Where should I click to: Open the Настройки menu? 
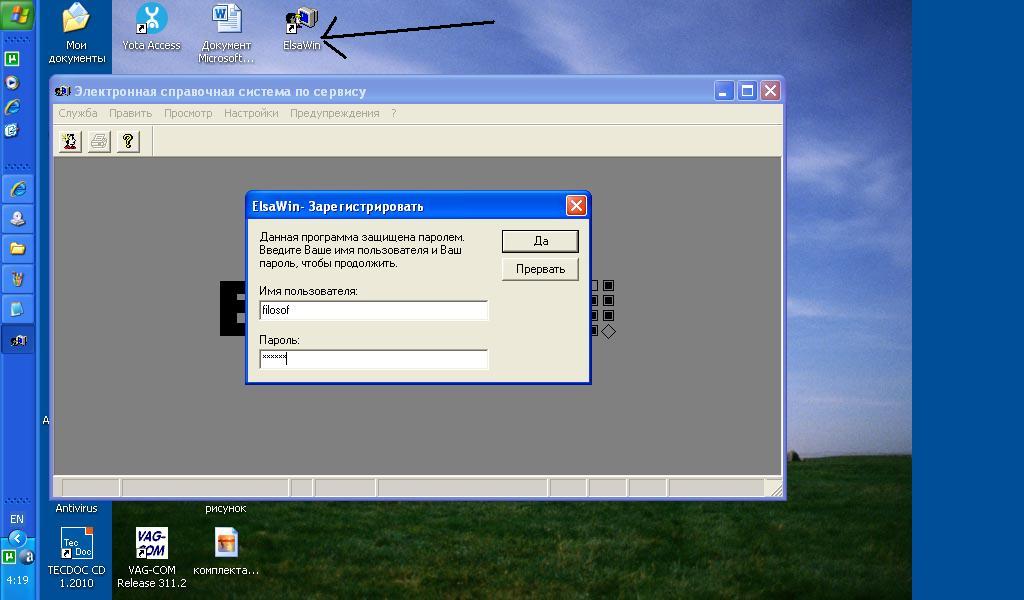(251, 113)
